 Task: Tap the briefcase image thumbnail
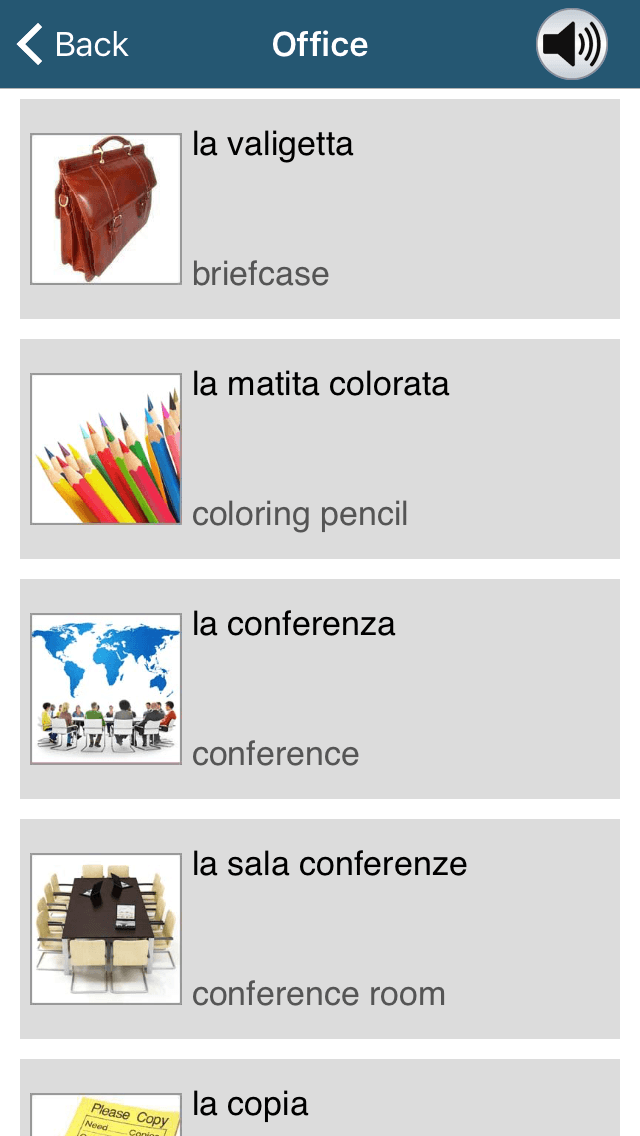coord(105,207)
